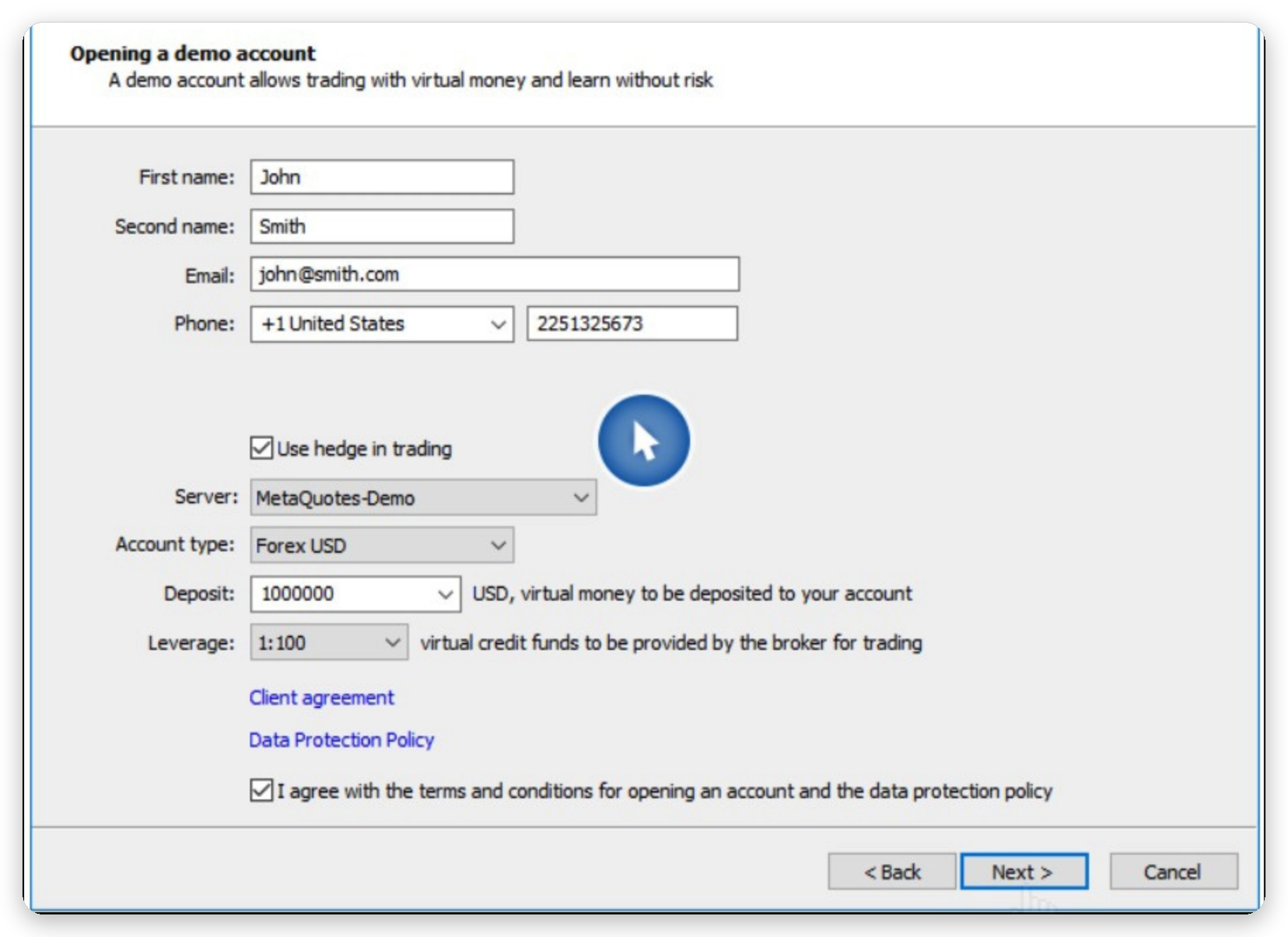Click the 'USD, virtual money to be deposited' text
The image size is (1288, 937).
[x=692, y=593]
